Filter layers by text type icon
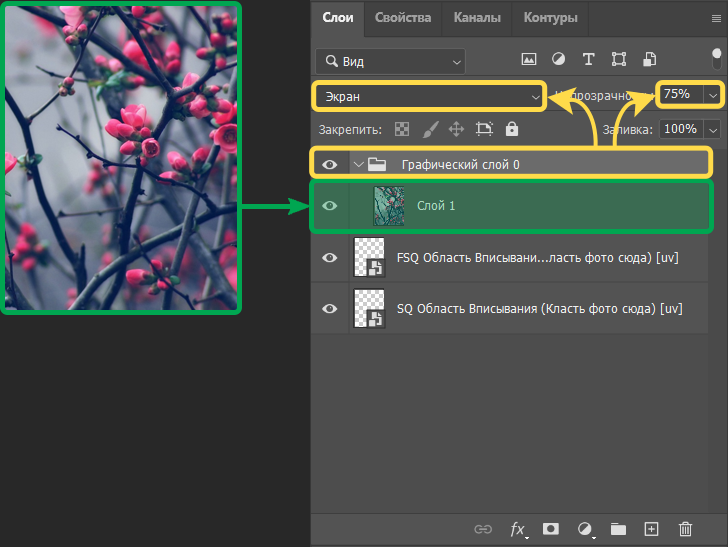Viewport: 728px width, 547px height. click(x=589, y=60)
